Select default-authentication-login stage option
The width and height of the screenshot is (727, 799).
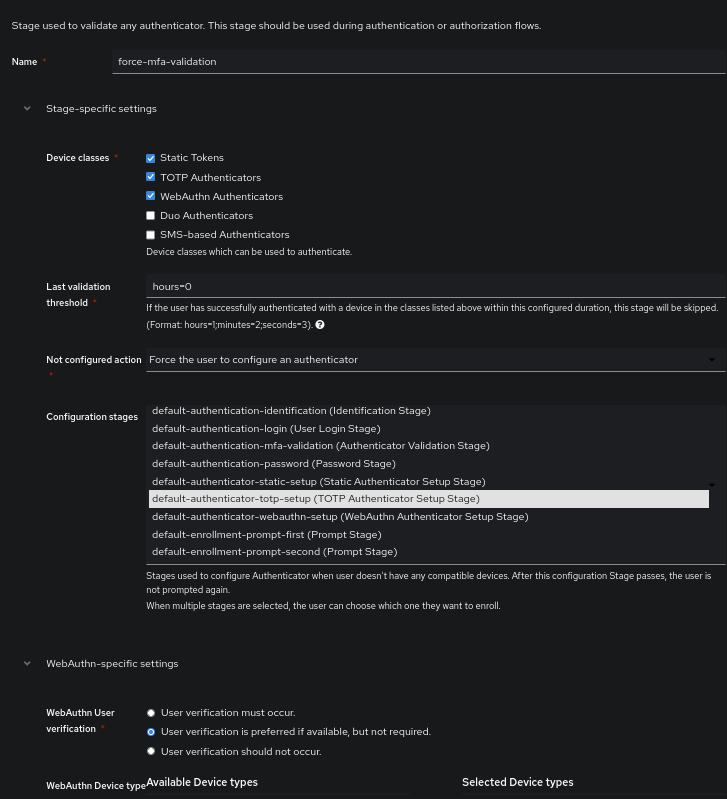click(428, 429)
